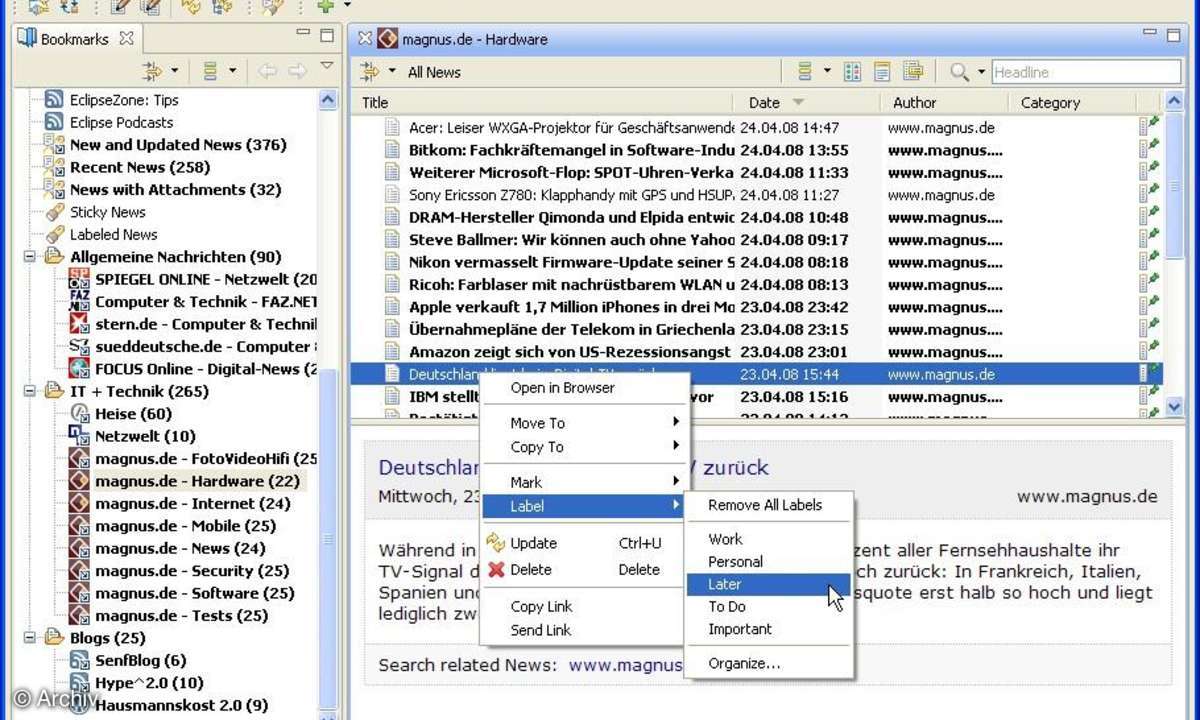Click the magnifier search icon
Viewport: 1200px width, 720px height.
960,72
